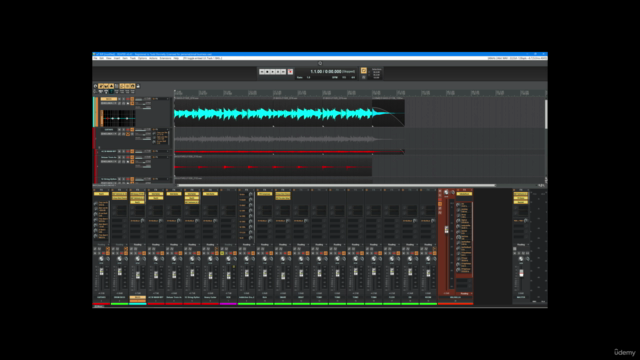Open the Reading dropdown on the highlighted selected strip
The image size is (640, 360).
point(464,293)
